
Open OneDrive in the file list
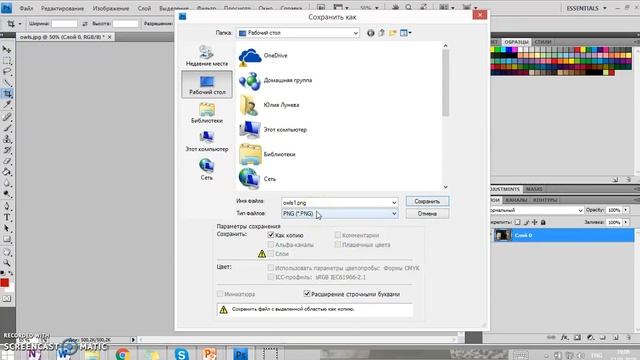tap(263, 56)
